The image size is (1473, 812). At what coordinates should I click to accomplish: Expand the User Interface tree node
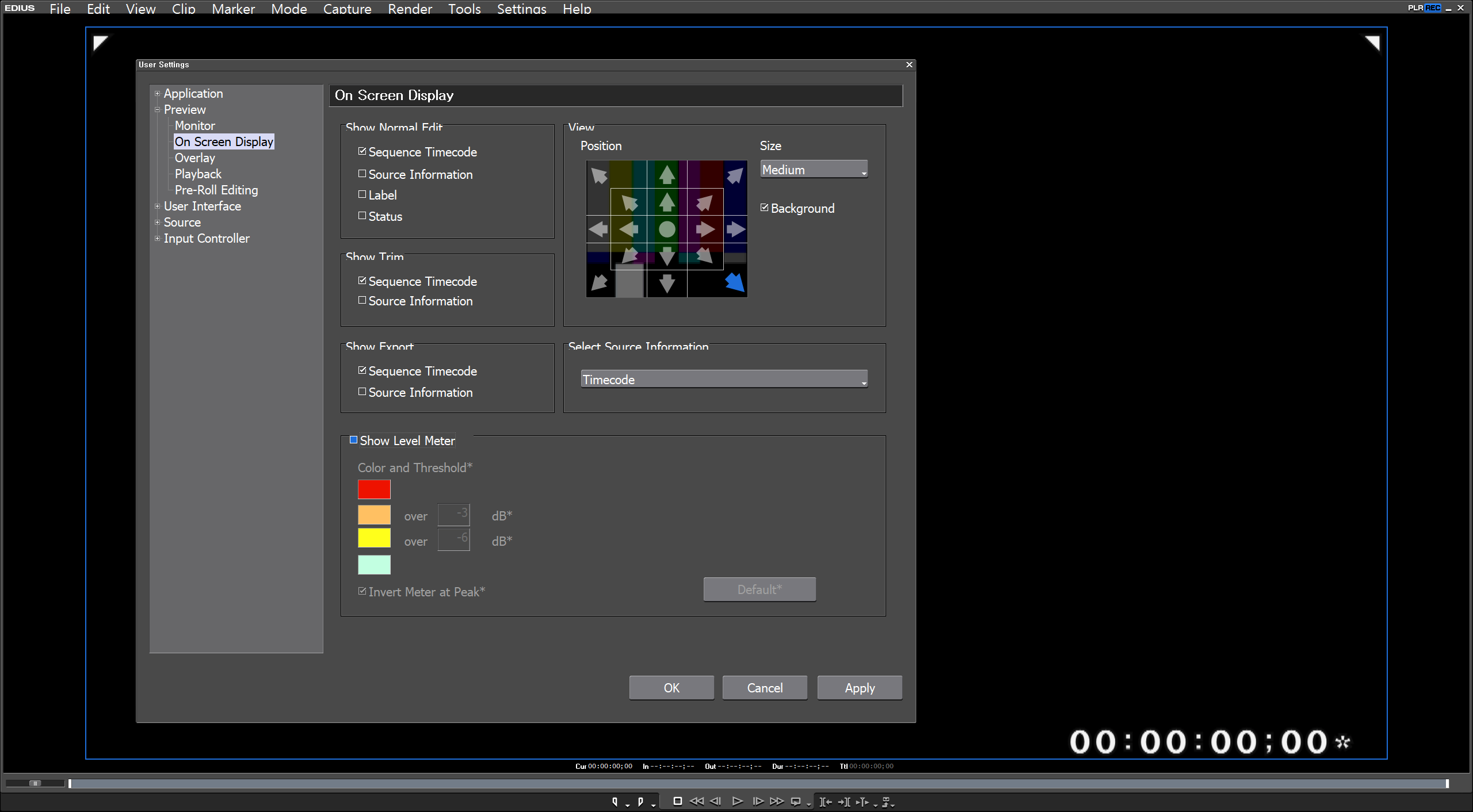click(x=157, y=206)
